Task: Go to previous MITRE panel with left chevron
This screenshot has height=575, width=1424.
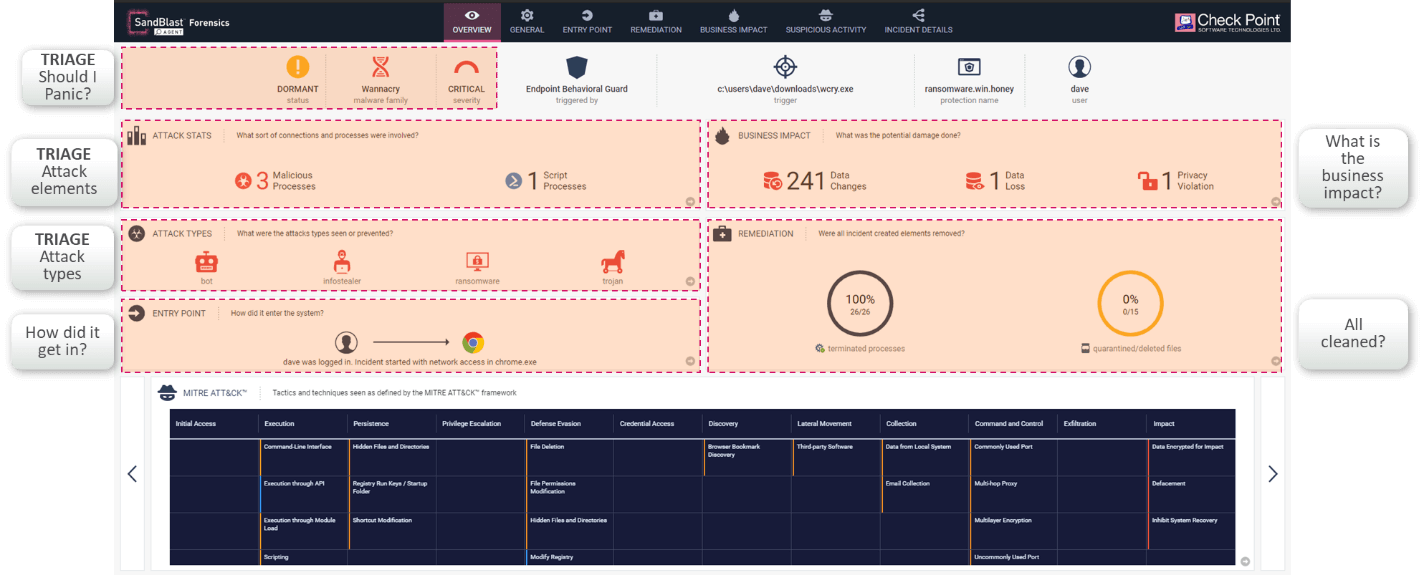Action: click(132, 473)
